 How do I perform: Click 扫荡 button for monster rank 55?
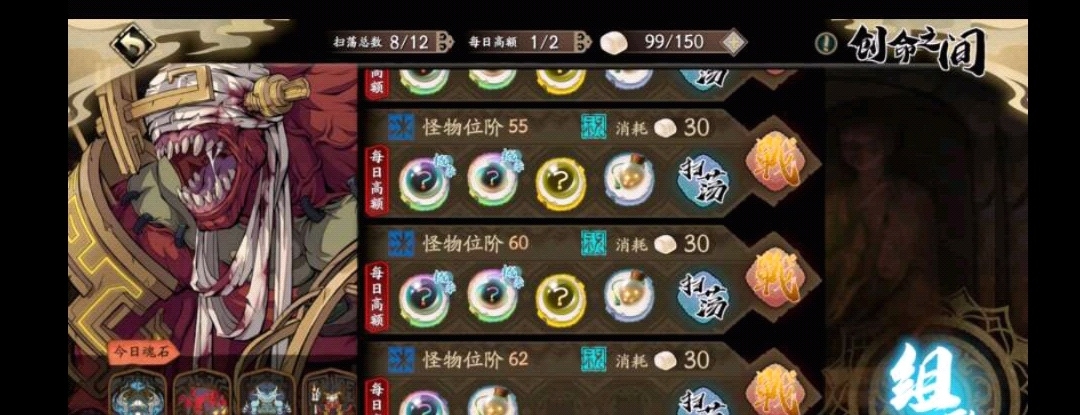704,182
